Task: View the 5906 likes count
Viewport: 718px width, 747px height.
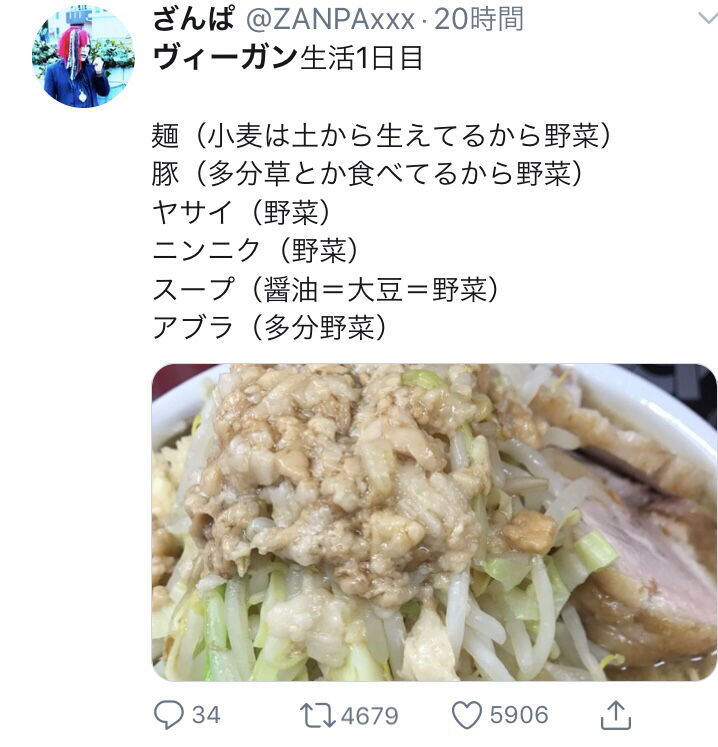Action: click(519, 715)
